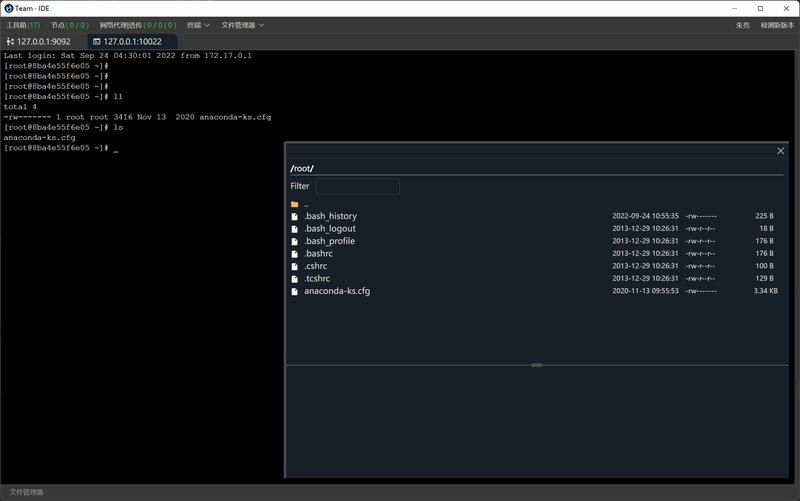Switch to the 127.0.0.1:10022 terminal tab
Viewport: 800px width, 501px height.
pyautogui.click(x=132, y=42)
